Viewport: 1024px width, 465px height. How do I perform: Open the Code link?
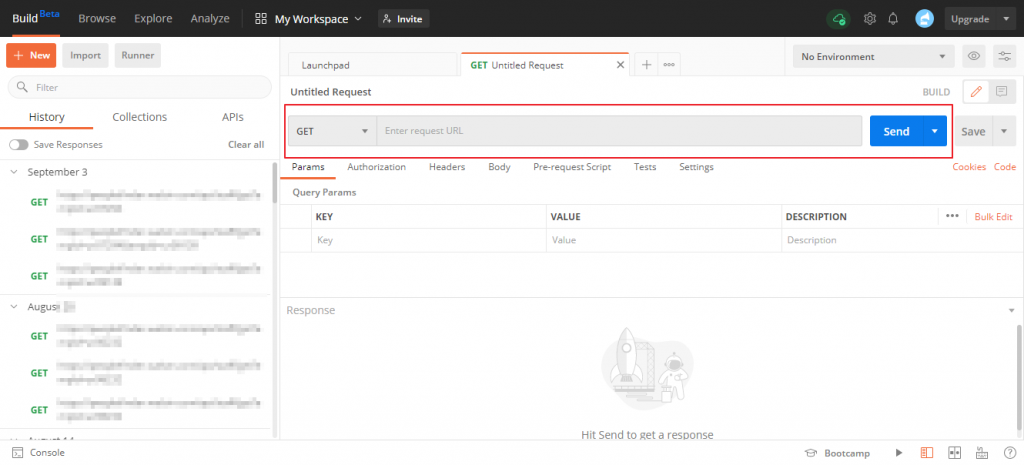[1004, 167]
